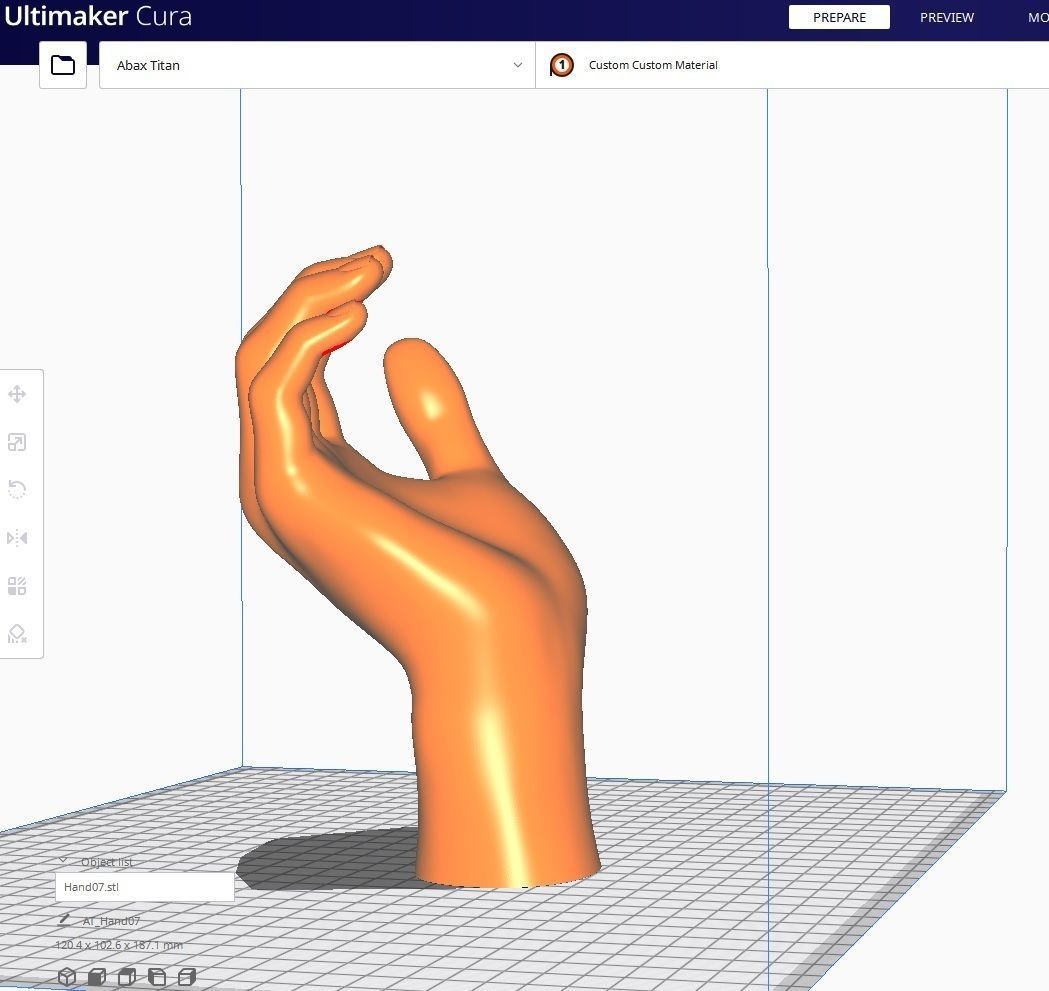The height and width of the screenshot is (991, 1049).
Task: Collapse the Object list expander
Action: pyautogui.click(x=63, y=861)
